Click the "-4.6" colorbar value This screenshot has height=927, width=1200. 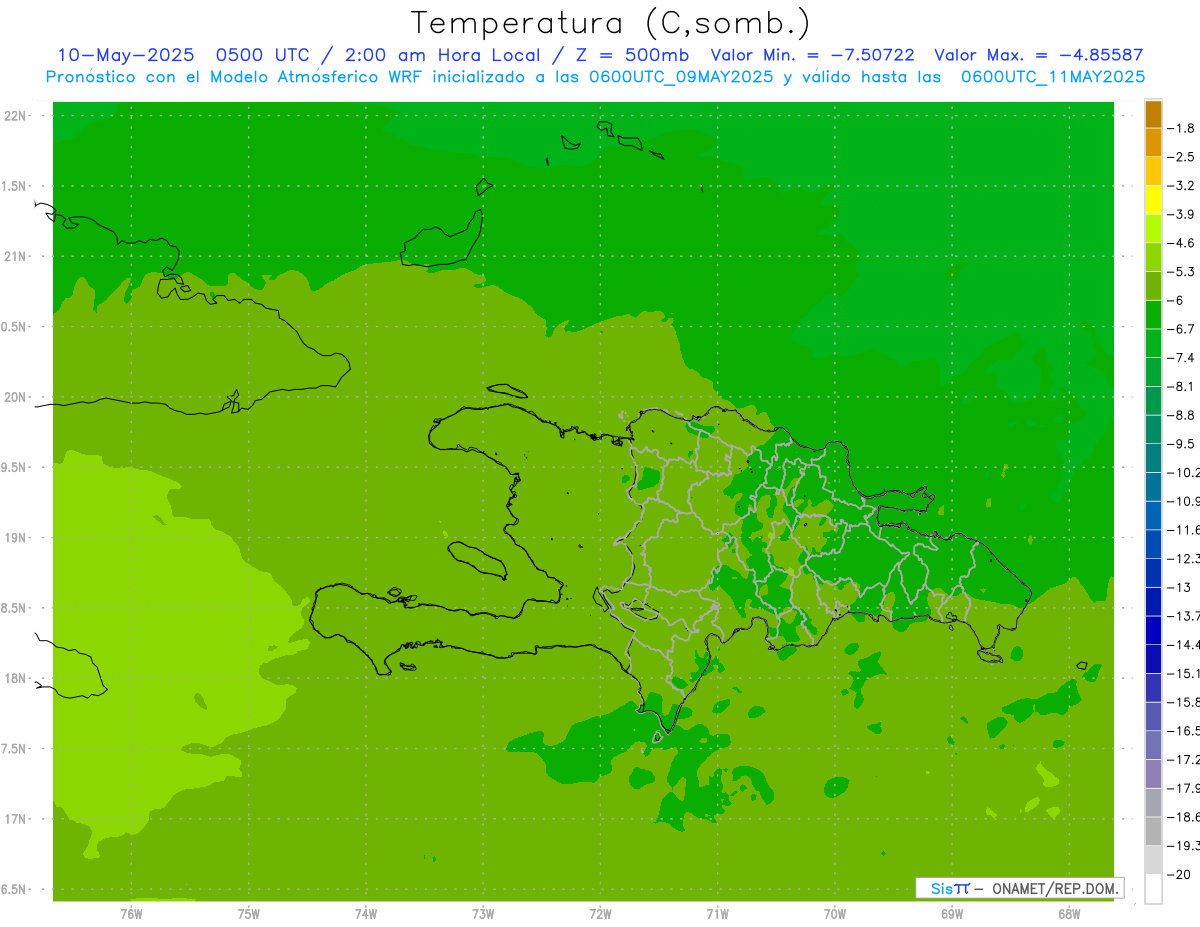[1181, 243]
